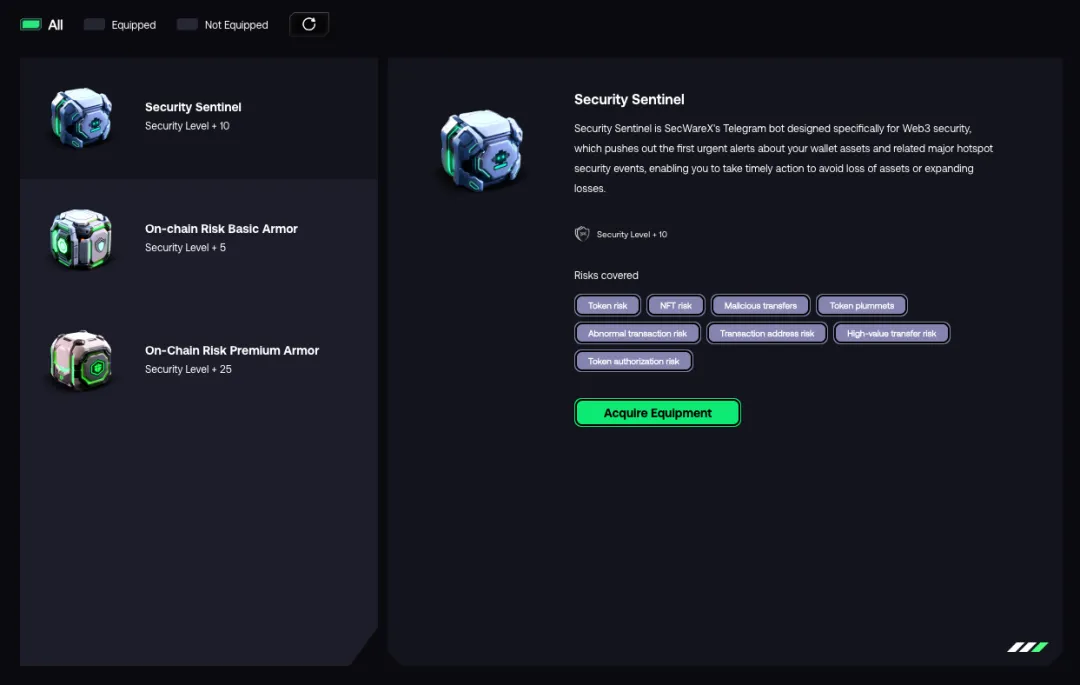1080x685 pixels.
Task: Click the Token authorization risk tag
Action: [x=633, y=361]
